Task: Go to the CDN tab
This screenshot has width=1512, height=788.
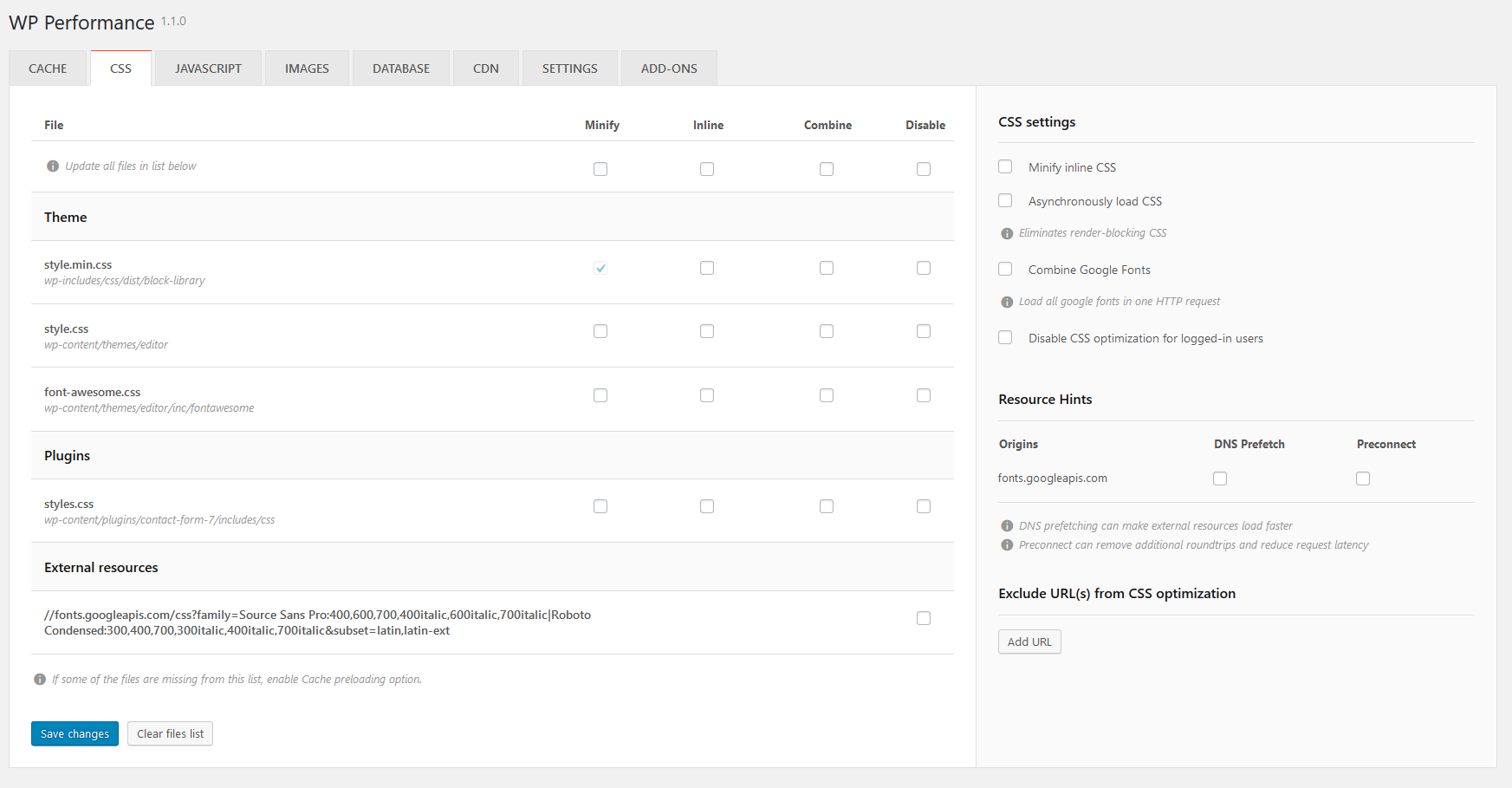Action: coord(486,68)
